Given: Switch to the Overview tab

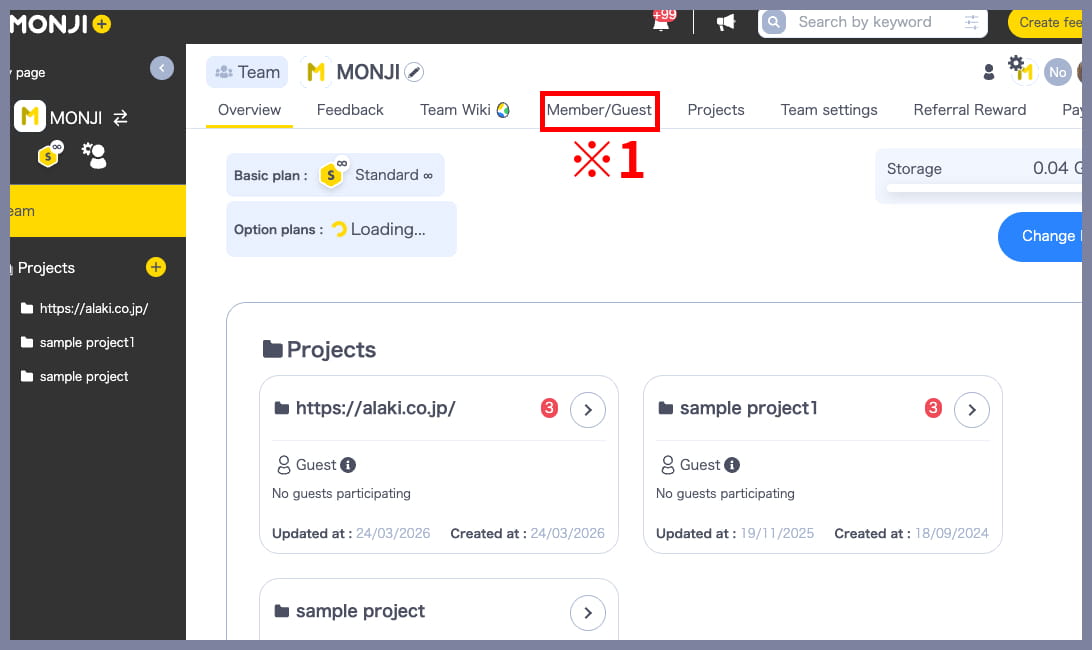Looking at the screenshot, I should (249, 110).
